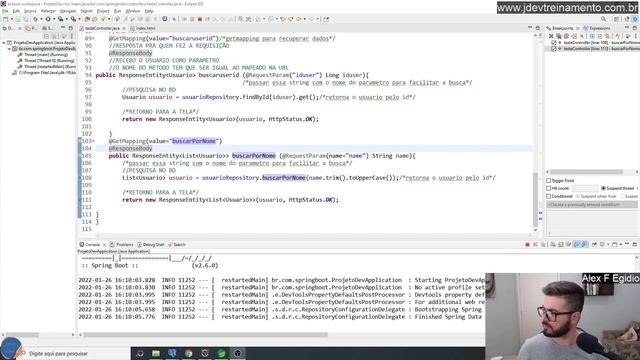Viewport: 640px width, 360px height.
Task: Enable the Conditional checkbox
Action: tap(549, 196)
